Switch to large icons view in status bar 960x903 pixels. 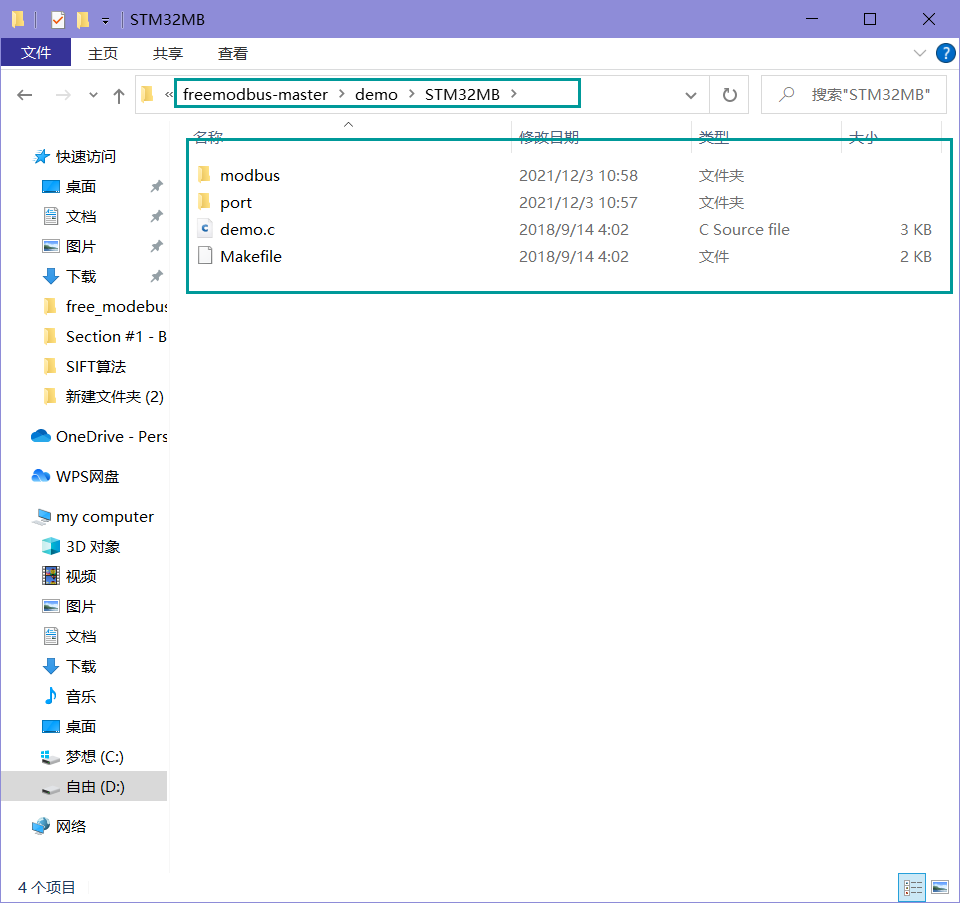tap(940, 887)
